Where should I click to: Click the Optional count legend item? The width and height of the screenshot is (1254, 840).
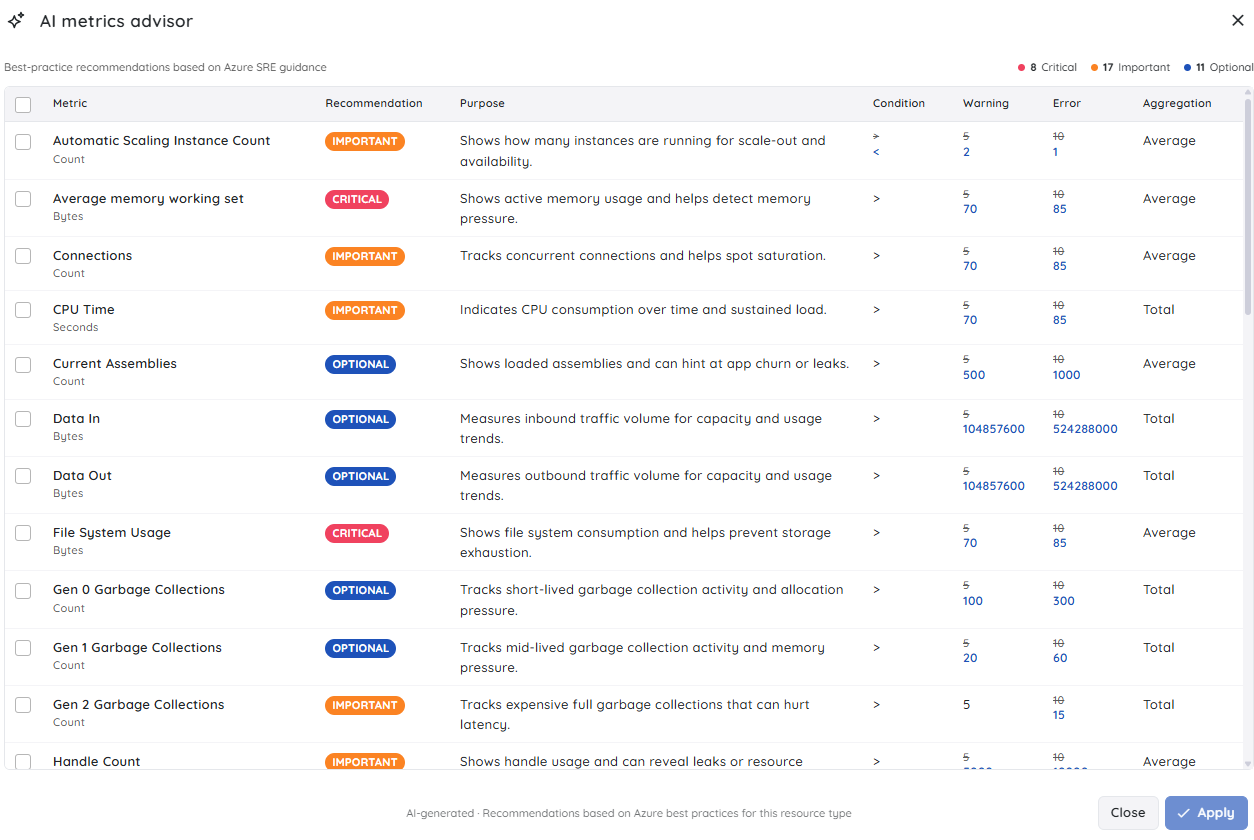(x=1218, y=67)
